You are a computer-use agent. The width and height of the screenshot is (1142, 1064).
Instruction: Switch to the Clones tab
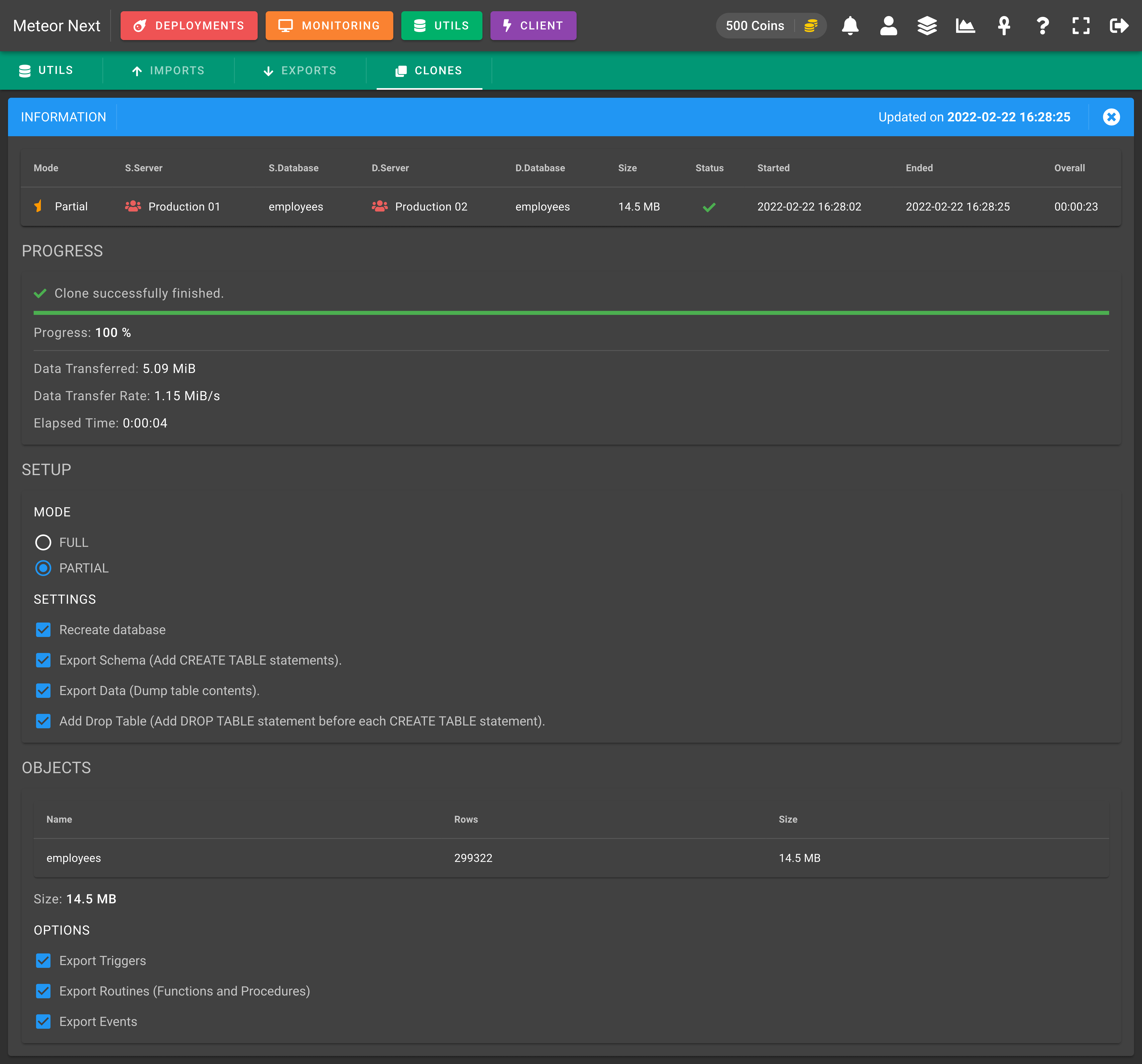[429, 71]
